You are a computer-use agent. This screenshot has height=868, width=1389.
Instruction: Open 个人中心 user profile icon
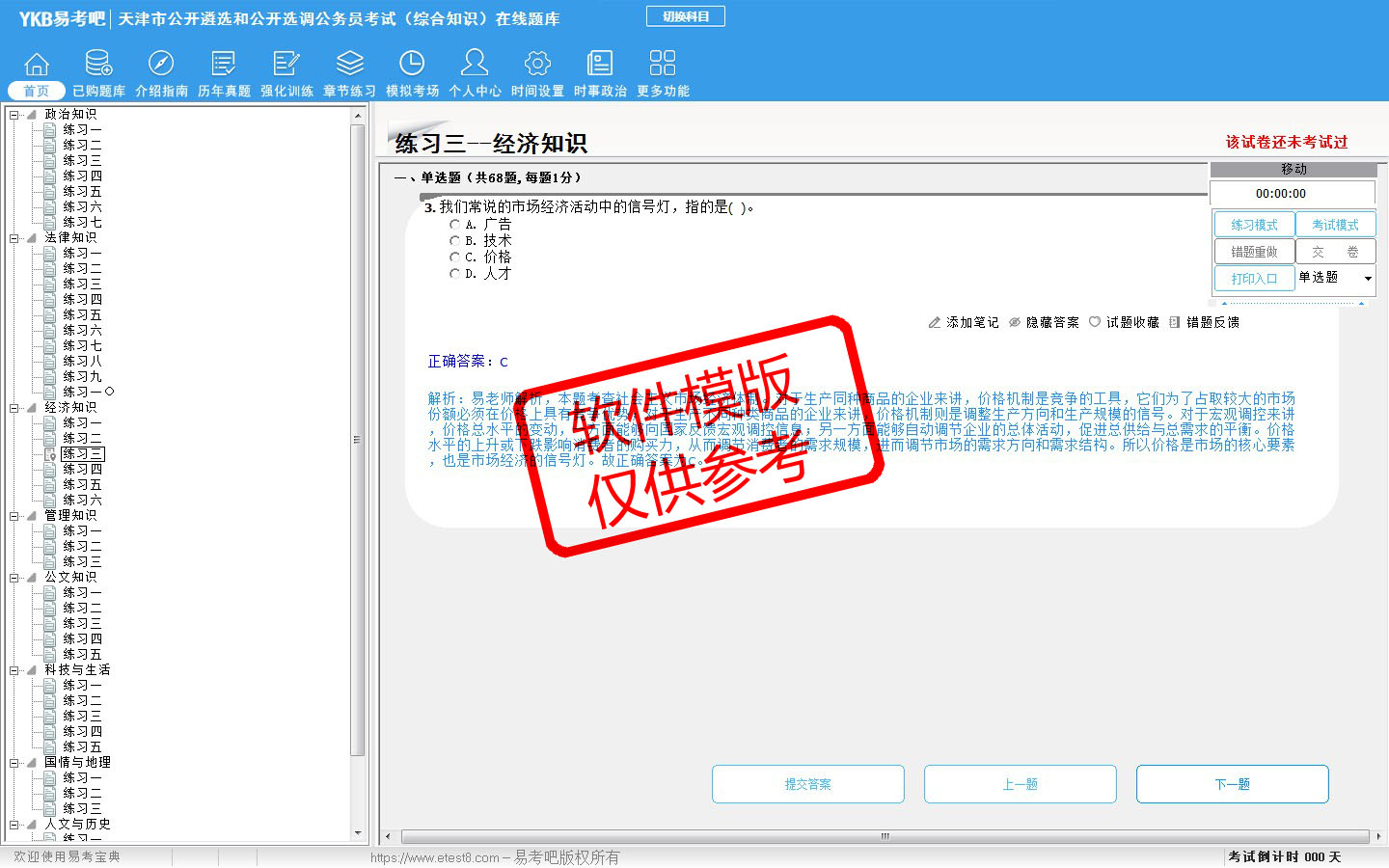475,64
